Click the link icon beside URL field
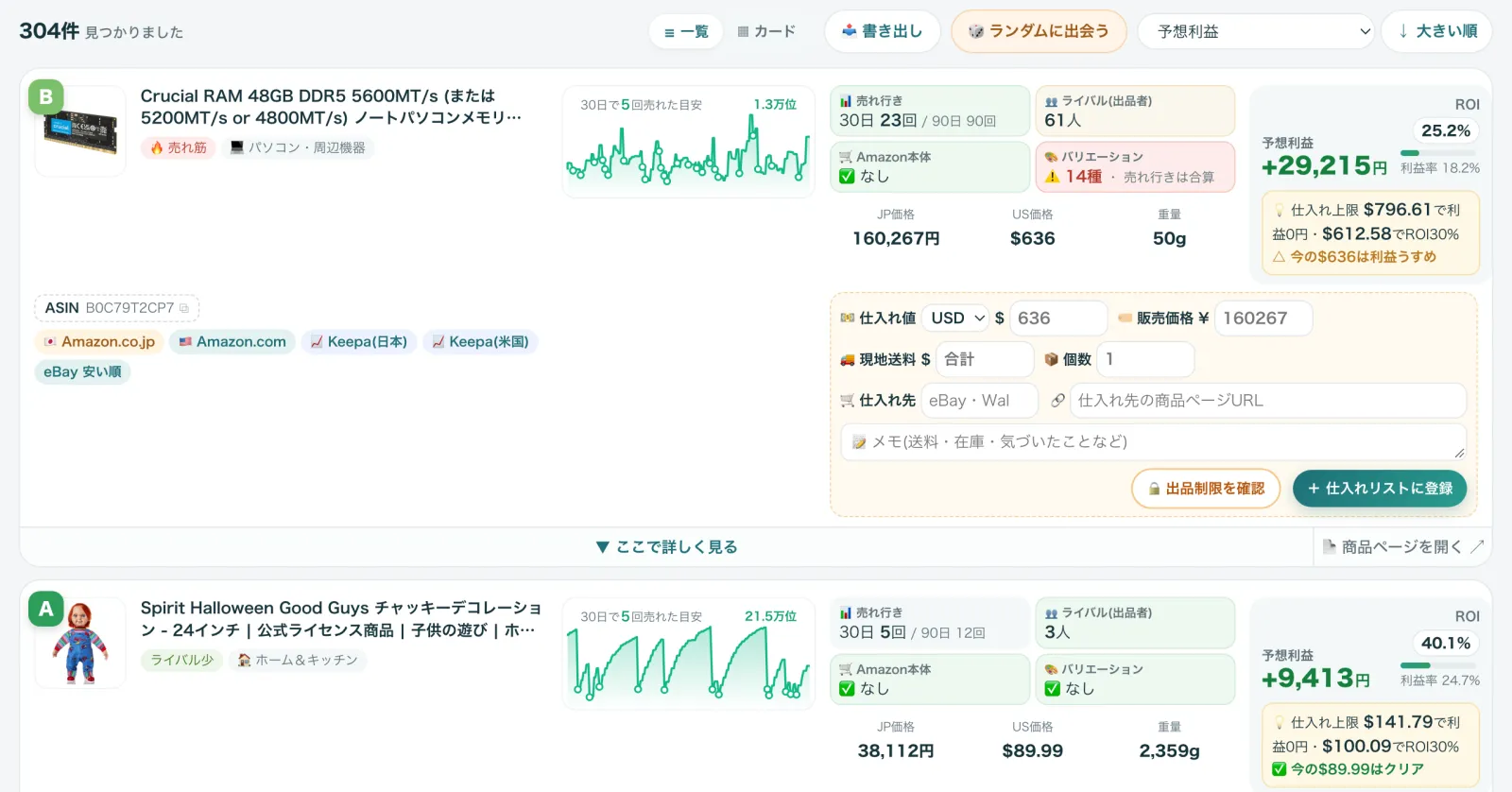Viewport: 1512px width, 792px height. (1057, 401)
